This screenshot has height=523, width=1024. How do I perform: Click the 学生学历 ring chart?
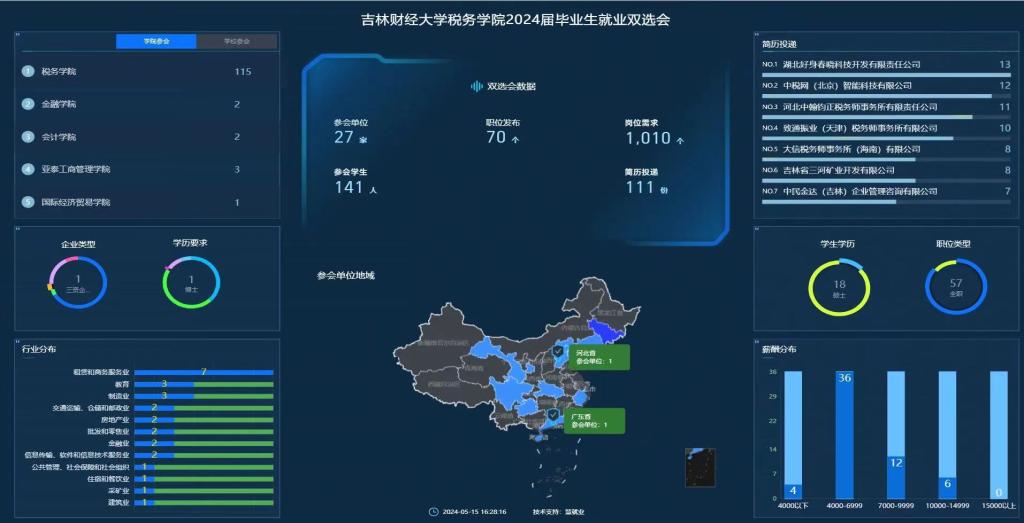(839, 288)
